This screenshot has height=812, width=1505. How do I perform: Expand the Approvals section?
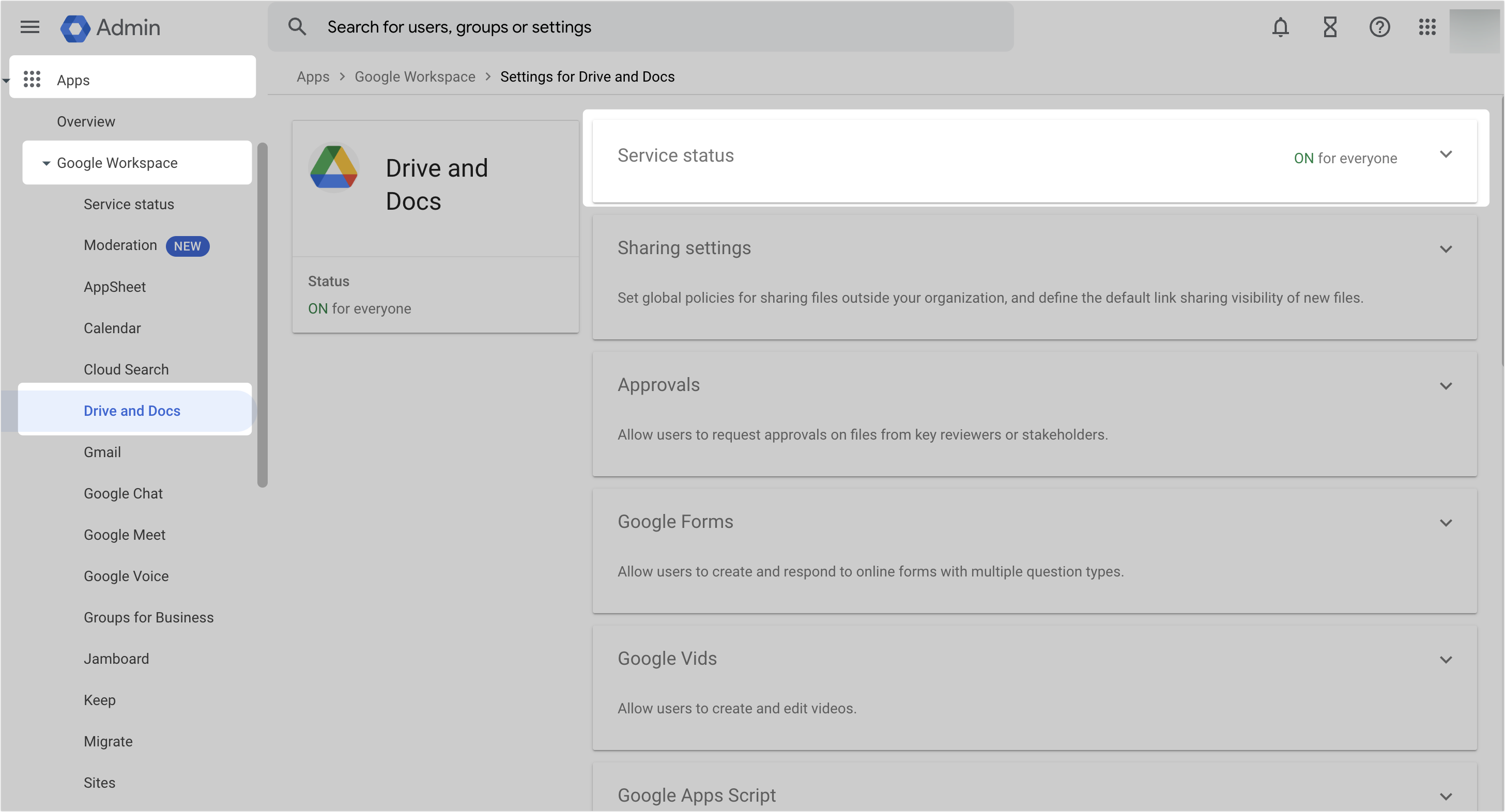pos(1446,385)
